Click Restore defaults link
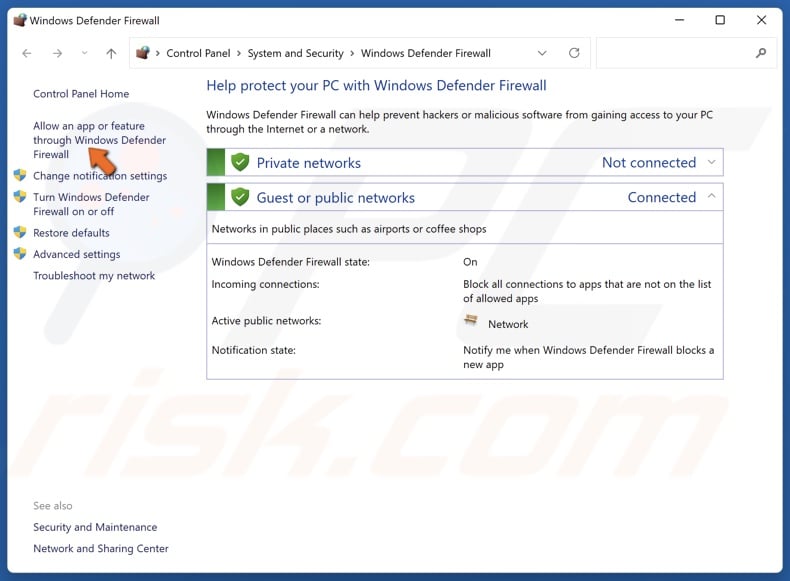Image resolution: width=790 pixels, height=581 pixels. tap(71, 233)
